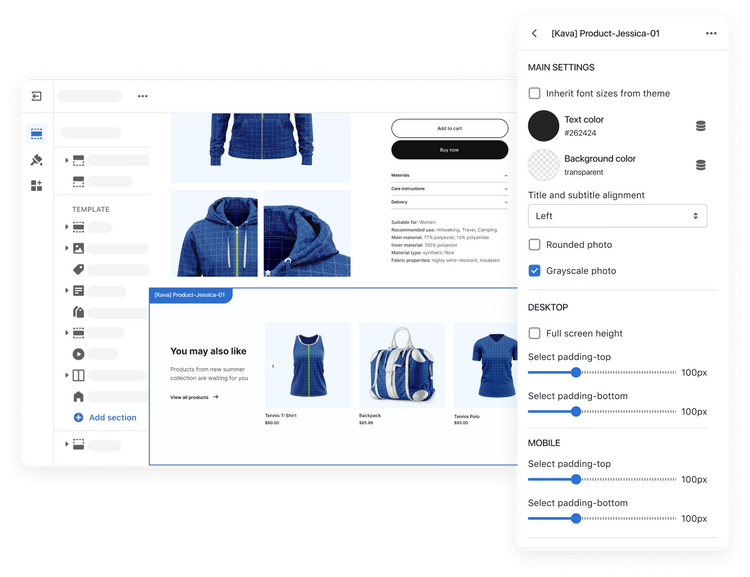Click the Backpack product thumbnail
The image size is (750, 577).
click(x=401, y=365)
